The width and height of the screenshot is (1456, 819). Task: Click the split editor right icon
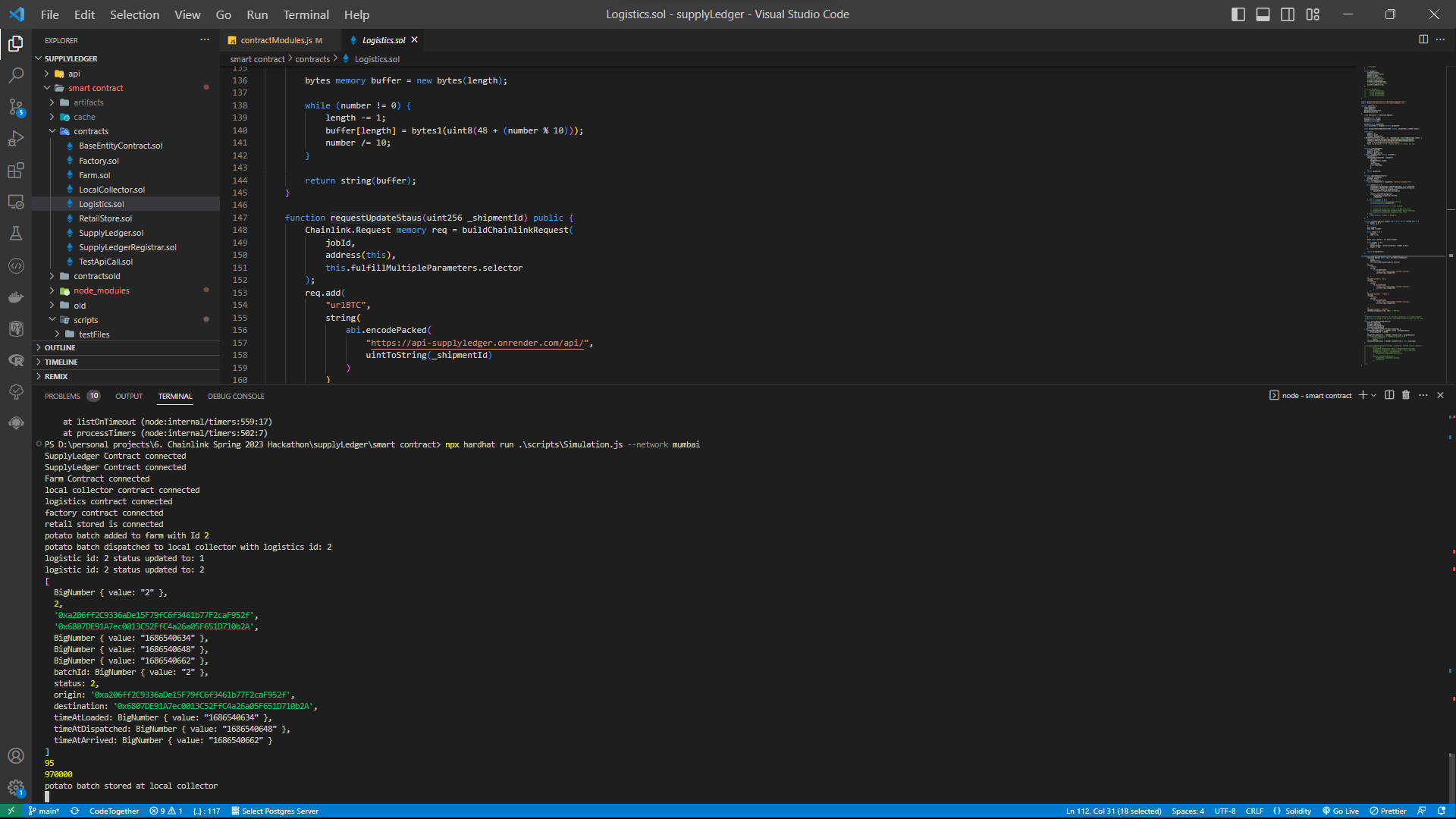[1423, 39]
